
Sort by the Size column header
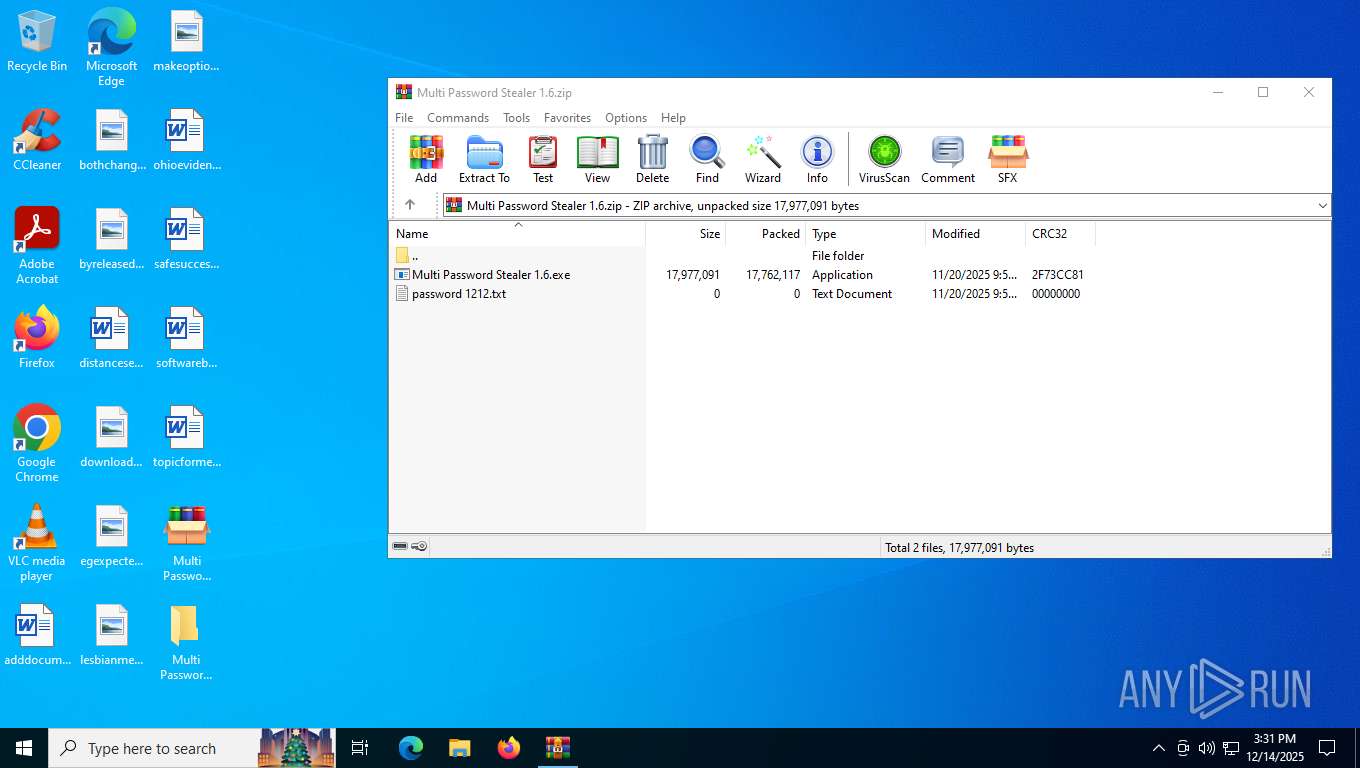click(x=685, y=234)
